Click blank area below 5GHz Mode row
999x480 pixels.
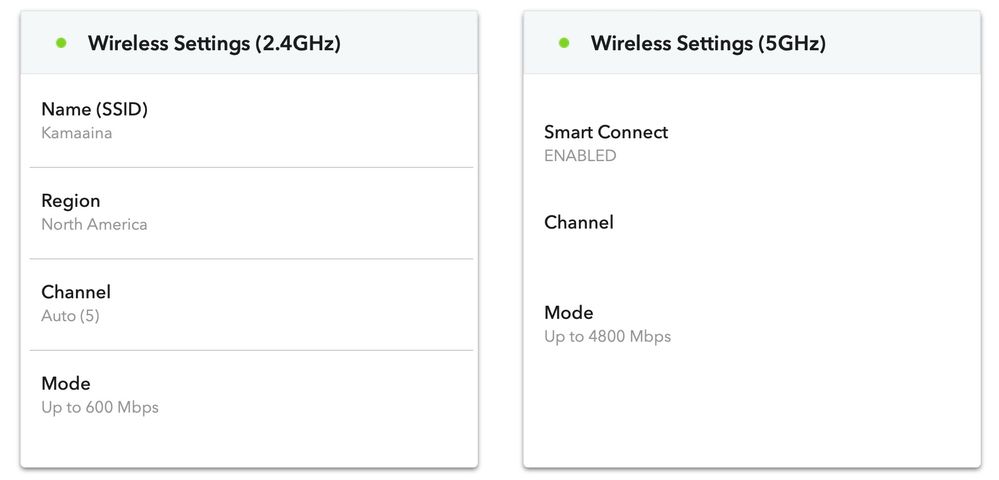[750, 410]
